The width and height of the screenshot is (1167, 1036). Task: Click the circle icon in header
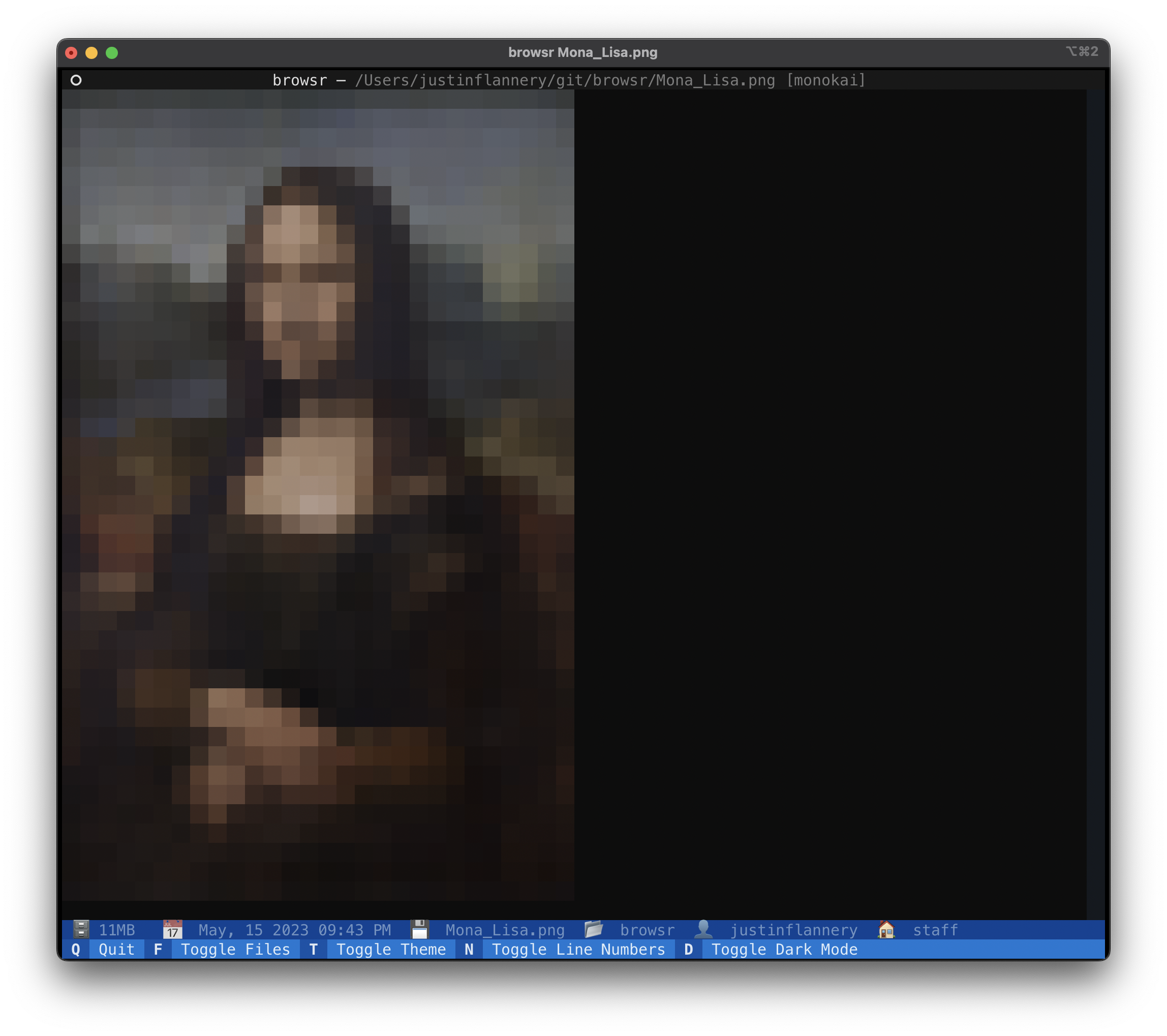(76, 80)
